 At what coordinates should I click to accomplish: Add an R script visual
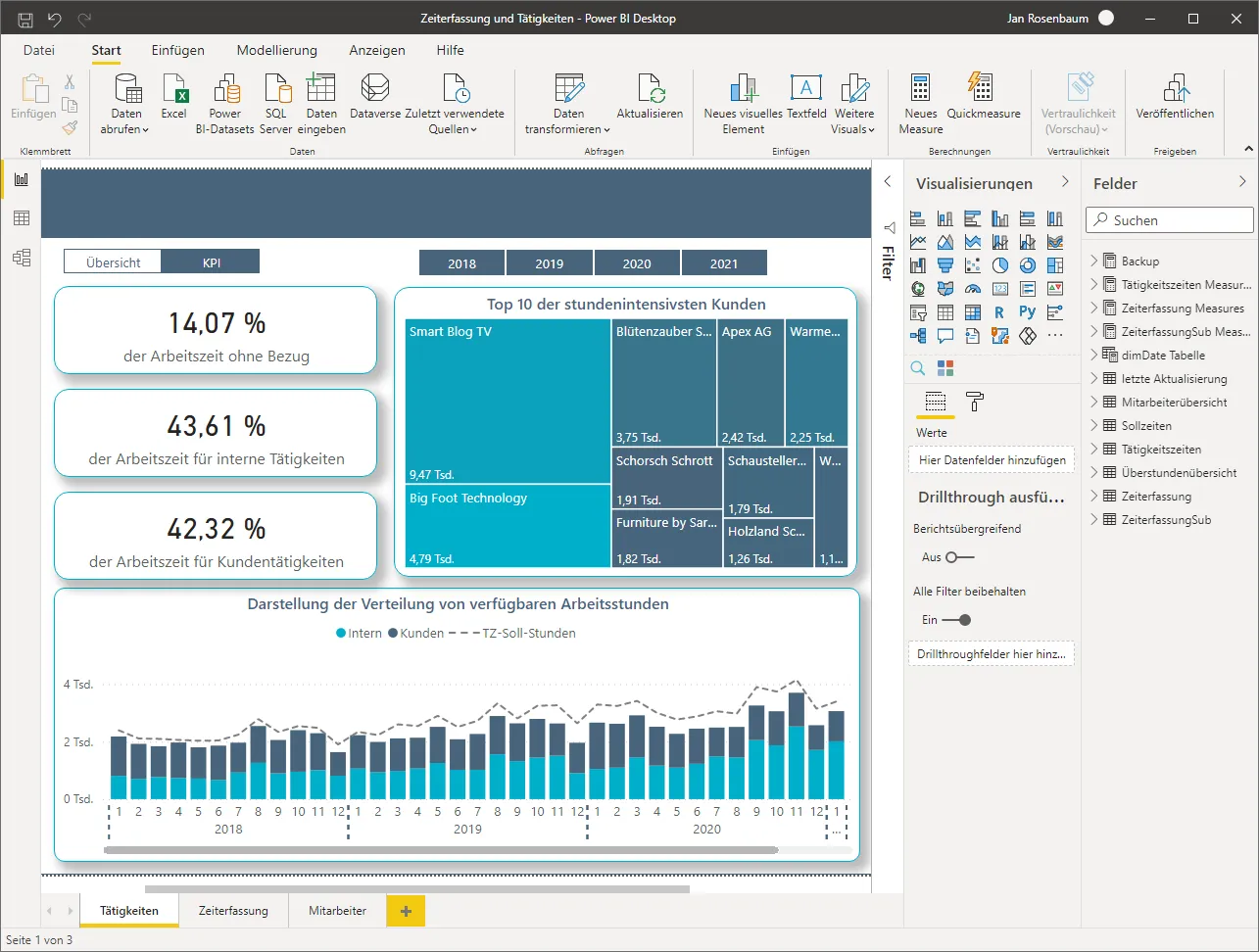(1000, 312)
